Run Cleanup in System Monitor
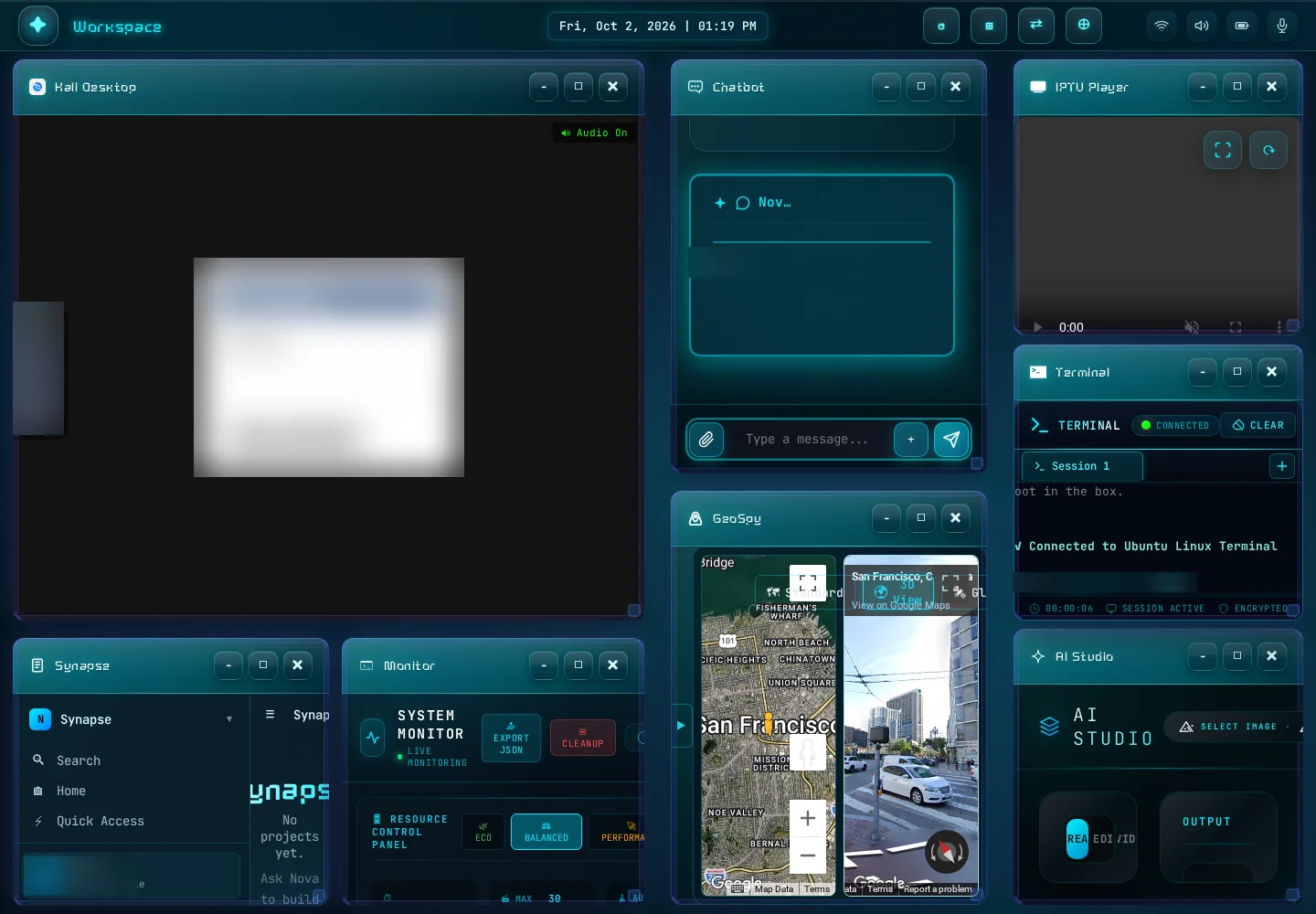The height and width of the screenshot is (914, 1316). point(582,739)
